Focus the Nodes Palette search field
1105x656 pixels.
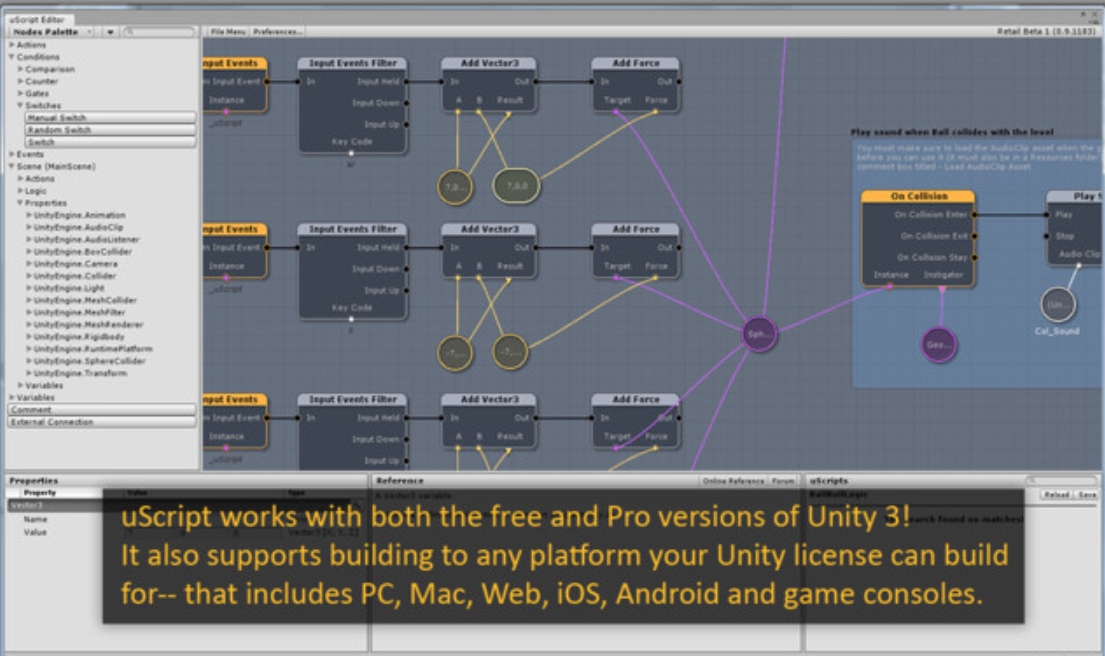coord(159,32)
